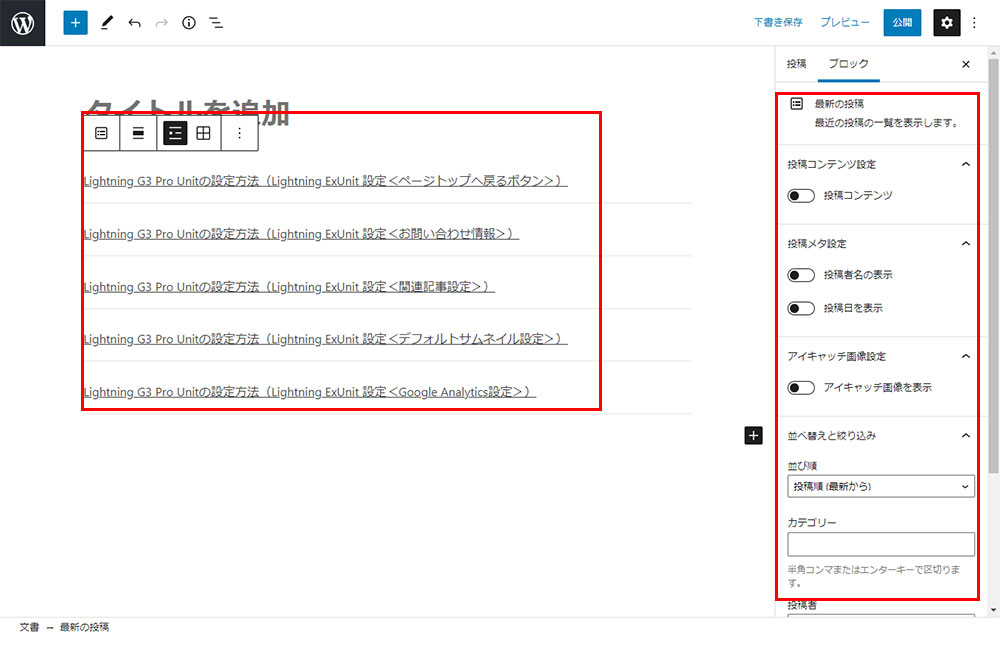The image size is (1000, 660).
Task: Enable アイキャッチ画像を表示 toggle
Action: tap(801, 388)
